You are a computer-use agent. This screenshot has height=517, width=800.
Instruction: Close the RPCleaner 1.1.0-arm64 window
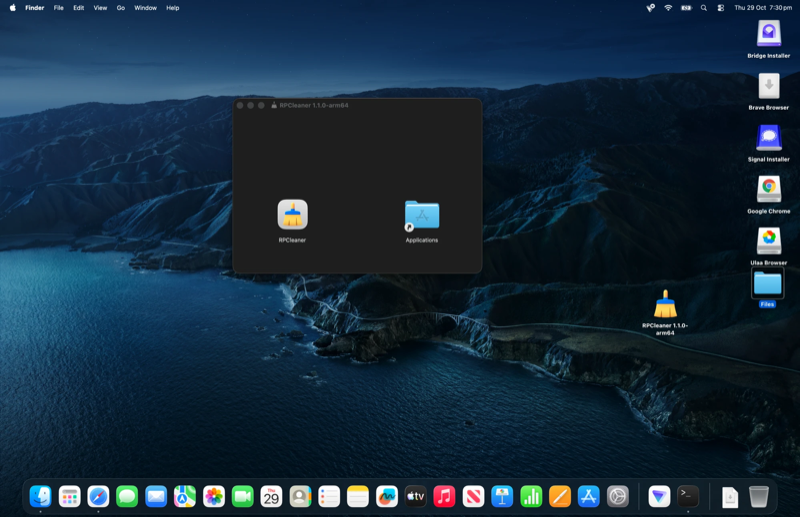[240, 105]
